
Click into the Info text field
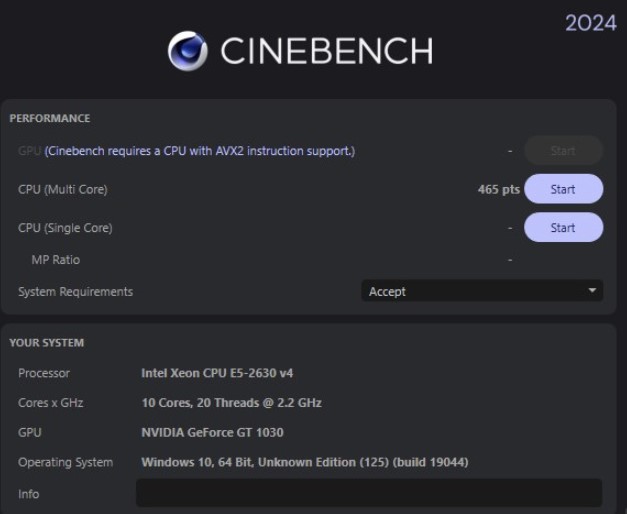pyautogui.click(x=368, y=493)
